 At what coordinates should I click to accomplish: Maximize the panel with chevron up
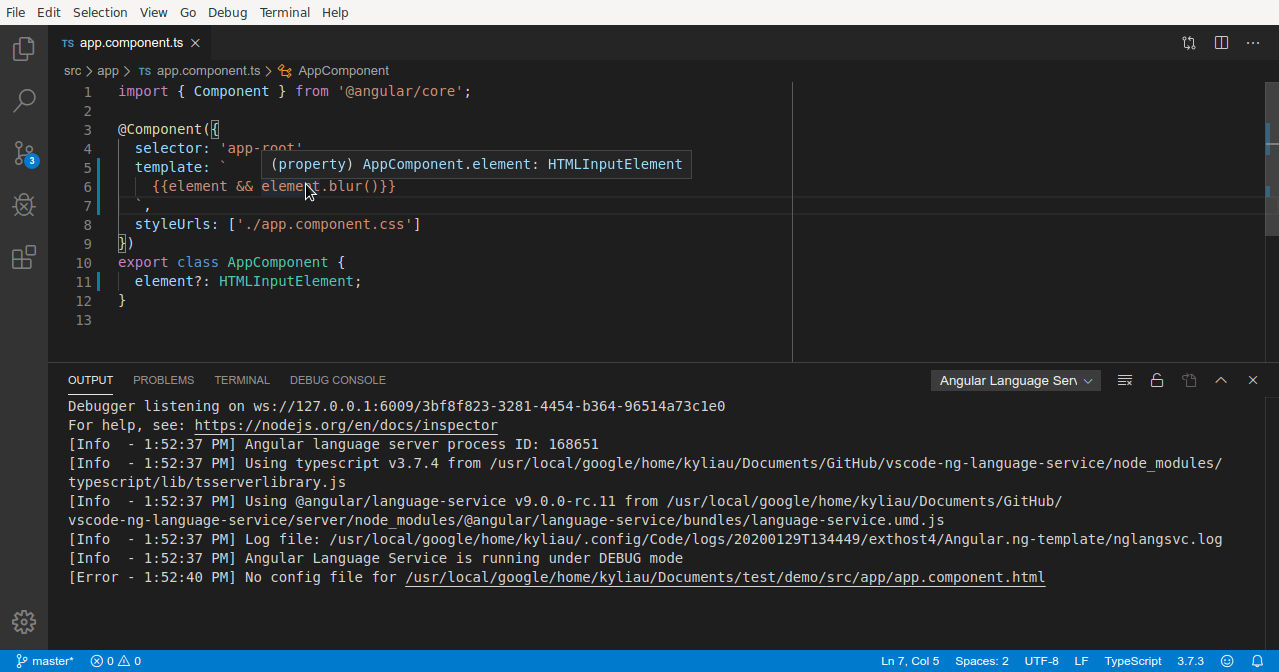1221,380
